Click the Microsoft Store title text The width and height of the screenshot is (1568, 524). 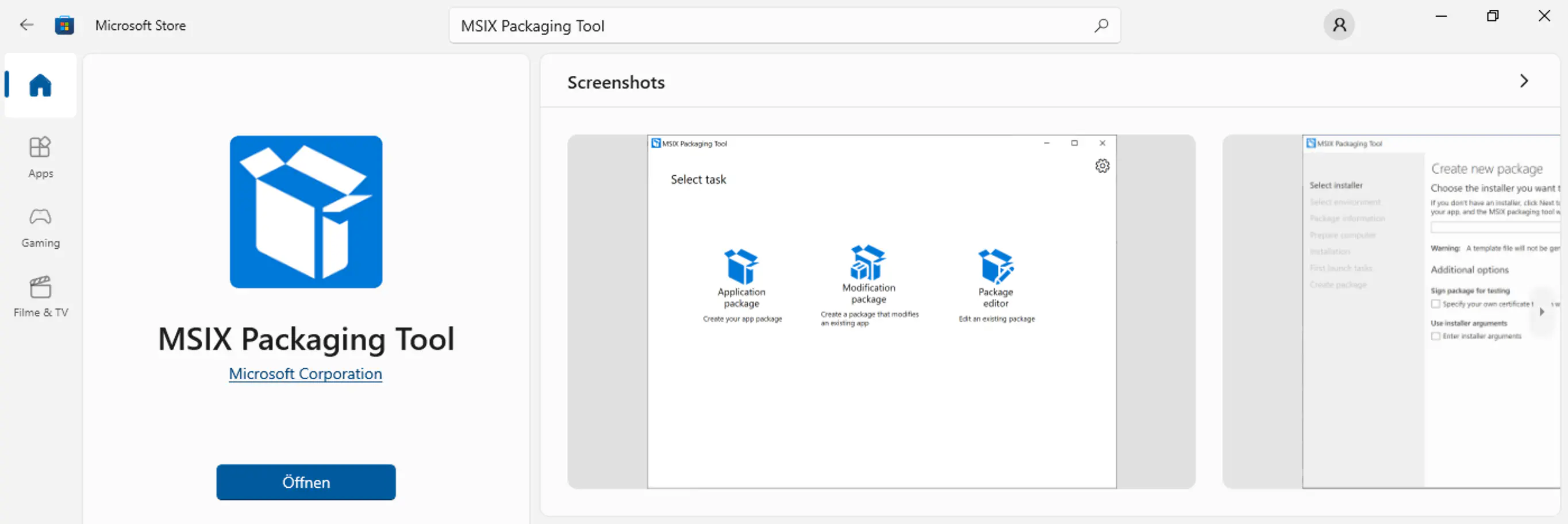[141, 25]
